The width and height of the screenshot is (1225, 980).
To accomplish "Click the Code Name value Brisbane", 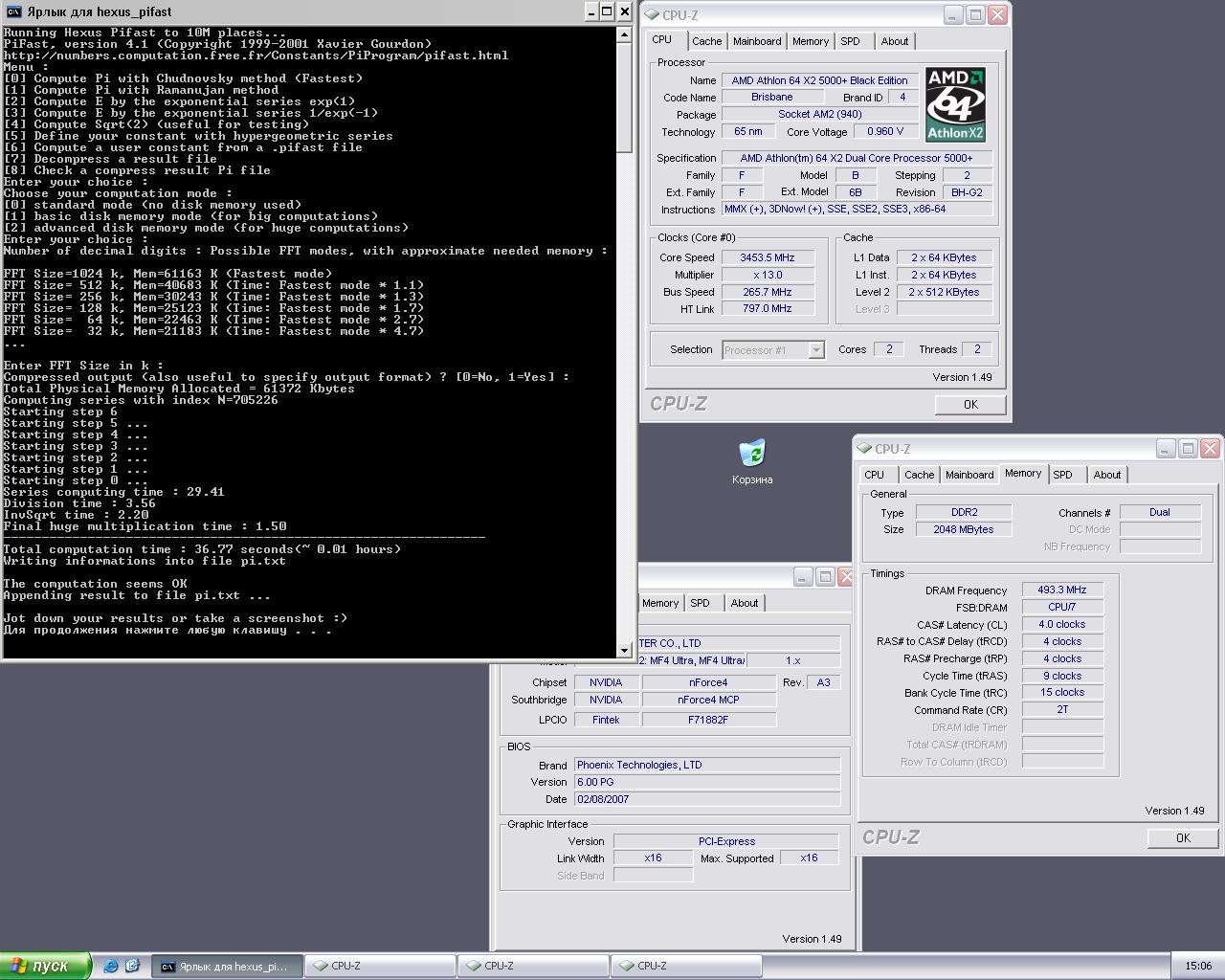I will pyautogui.click(x=772, y=97).
